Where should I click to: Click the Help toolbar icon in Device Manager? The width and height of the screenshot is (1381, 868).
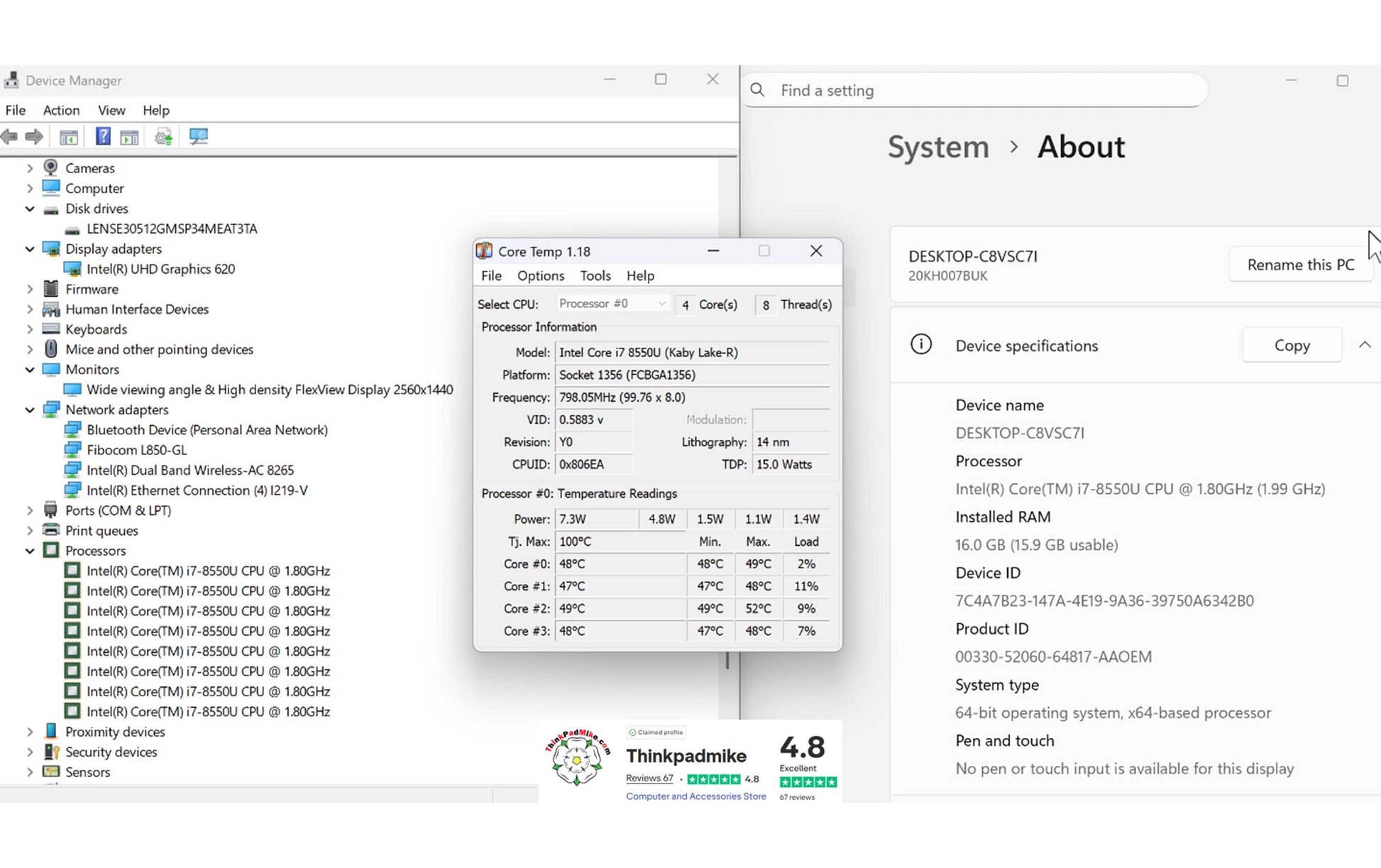tap(103, 136)
